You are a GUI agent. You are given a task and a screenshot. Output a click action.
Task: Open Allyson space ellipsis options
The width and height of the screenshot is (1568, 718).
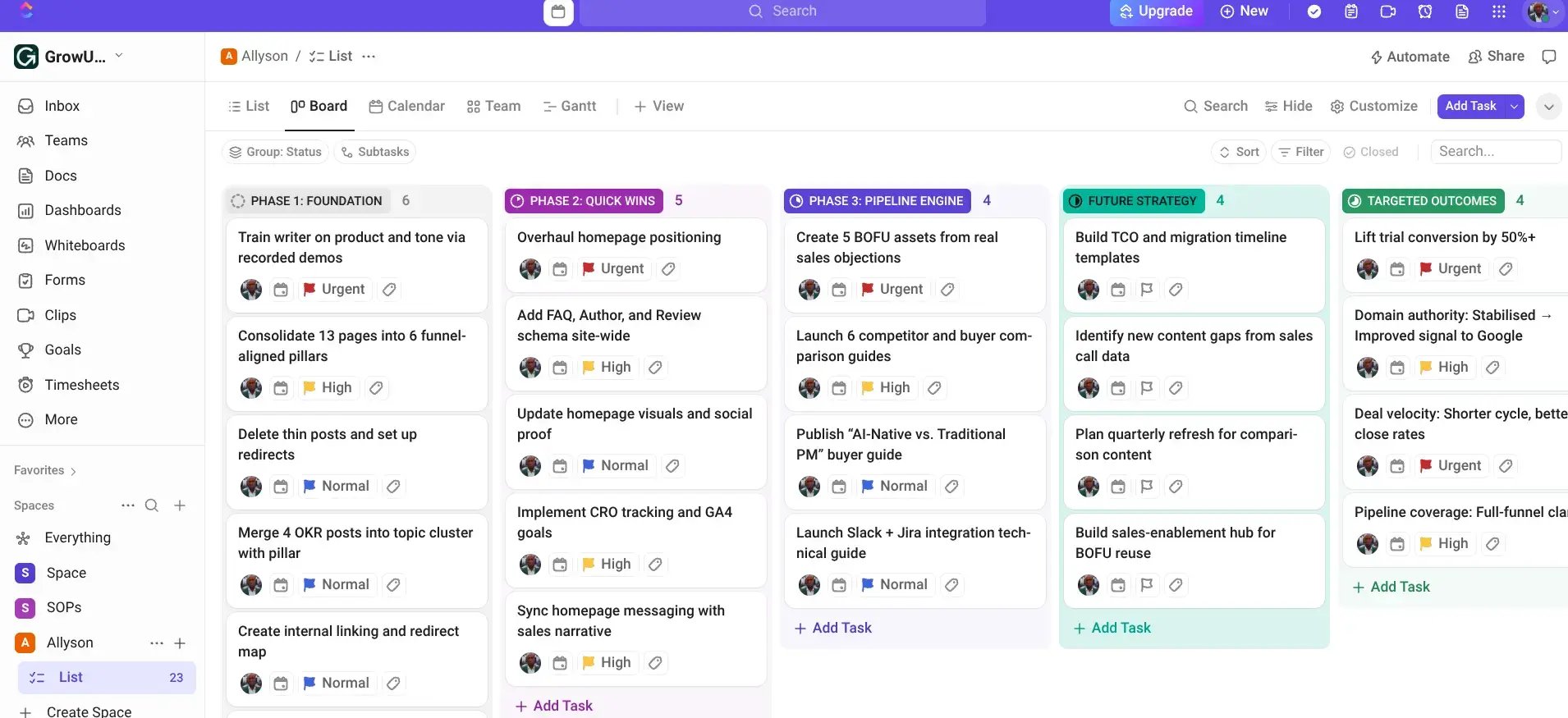(x=156, y=643)
